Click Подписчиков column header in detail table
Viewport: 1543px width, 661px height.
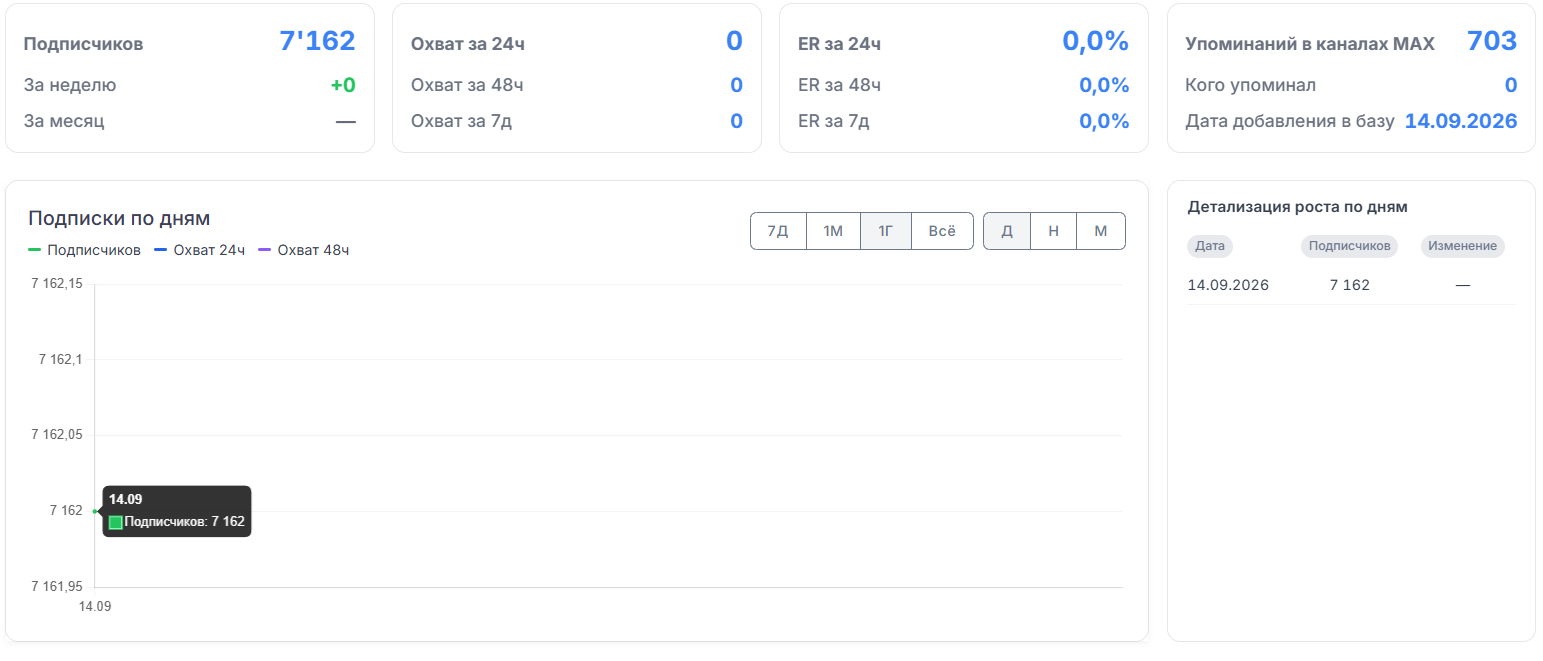[x=1349, y=246]
